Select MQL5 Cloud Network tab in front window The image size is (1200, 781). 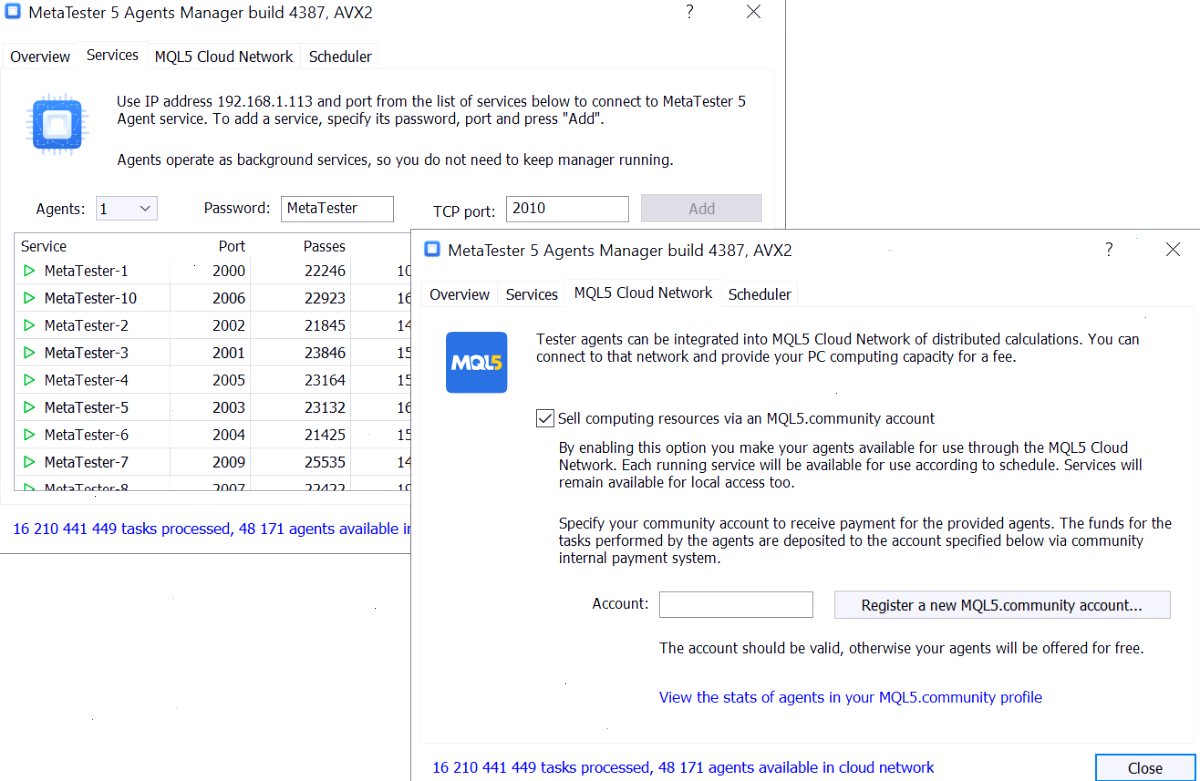point(643,293)
